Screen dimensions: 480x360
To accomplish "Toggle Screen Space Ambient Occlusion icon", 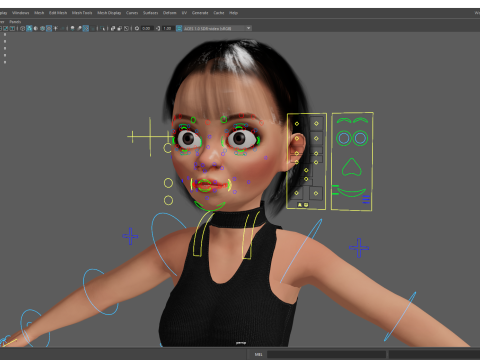I will point(72,28).
